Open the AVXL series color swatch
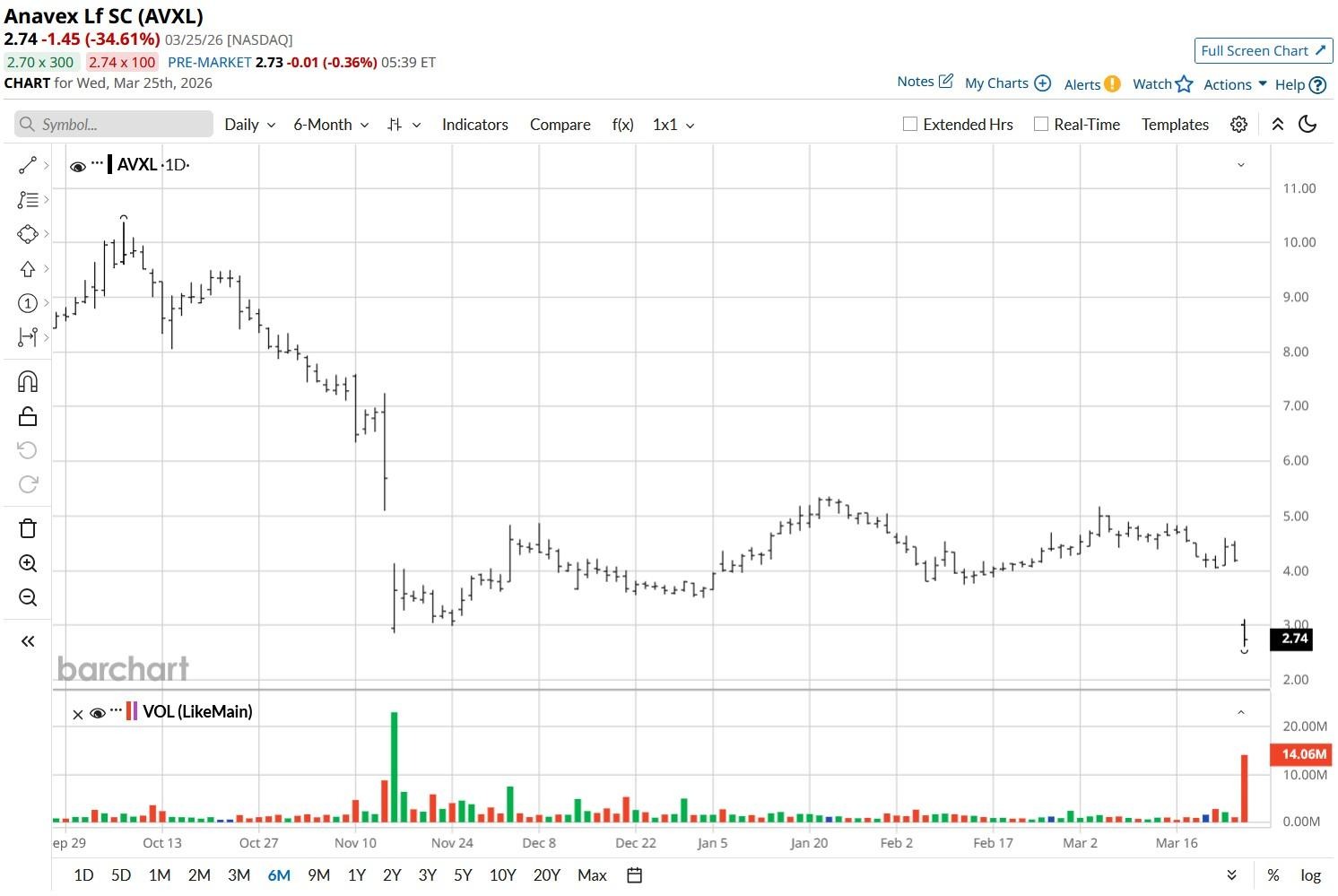The width and height of the screenshot is (1338, 896). (110, 164)
